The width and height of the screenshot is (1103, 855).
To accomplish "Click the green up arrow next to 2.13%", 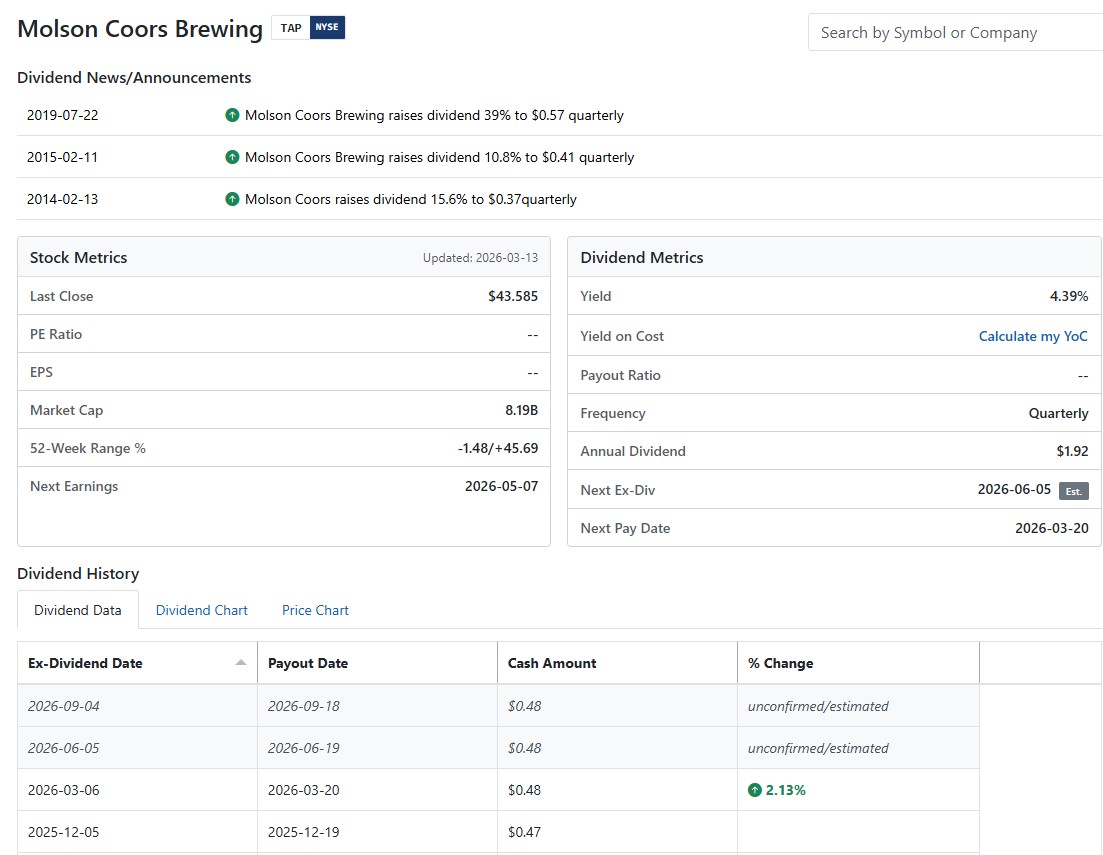I will coord(755,790).
